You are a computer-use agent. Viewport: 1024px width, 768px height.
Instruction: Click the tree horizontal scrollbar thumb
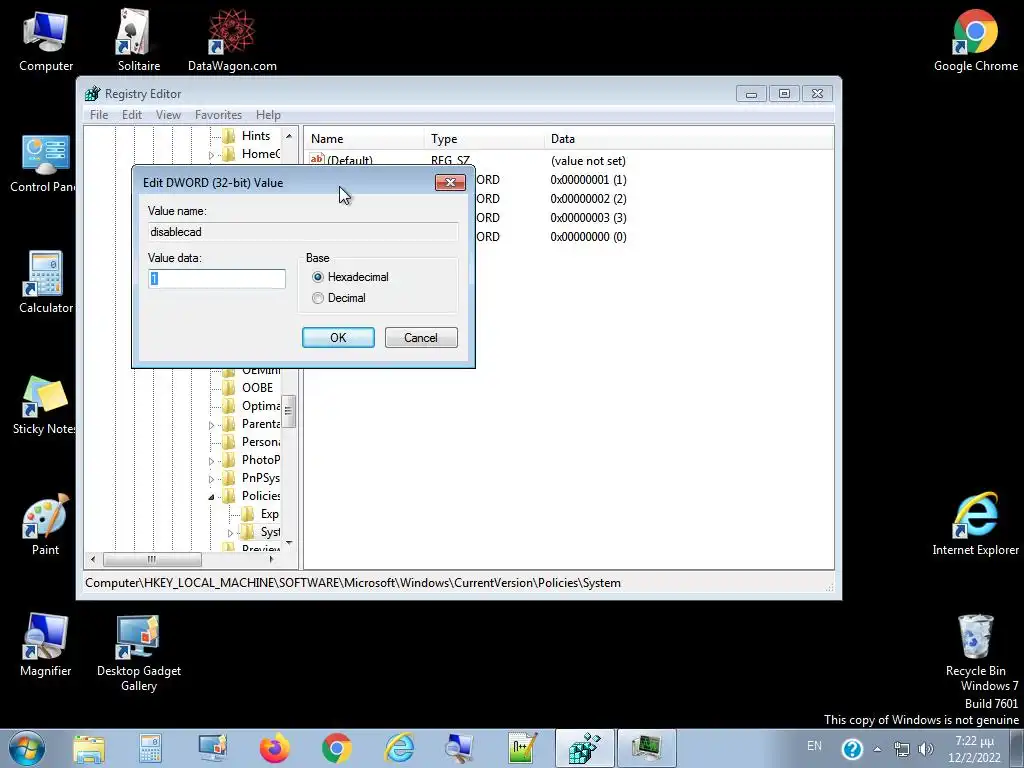pyautogui.click(x=152, y=559)
